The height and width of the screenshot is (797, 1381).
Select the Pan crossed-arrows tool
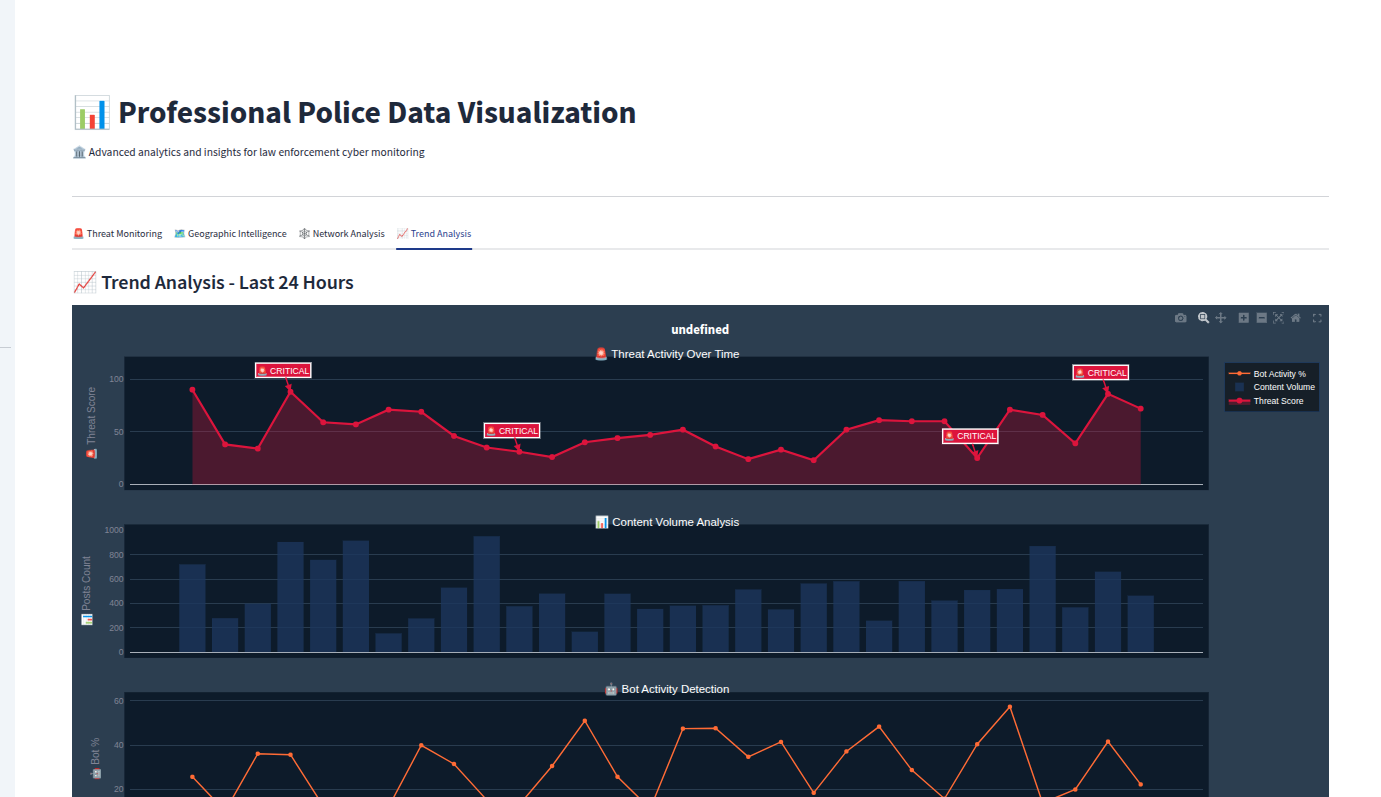[x=1221, y=318]
